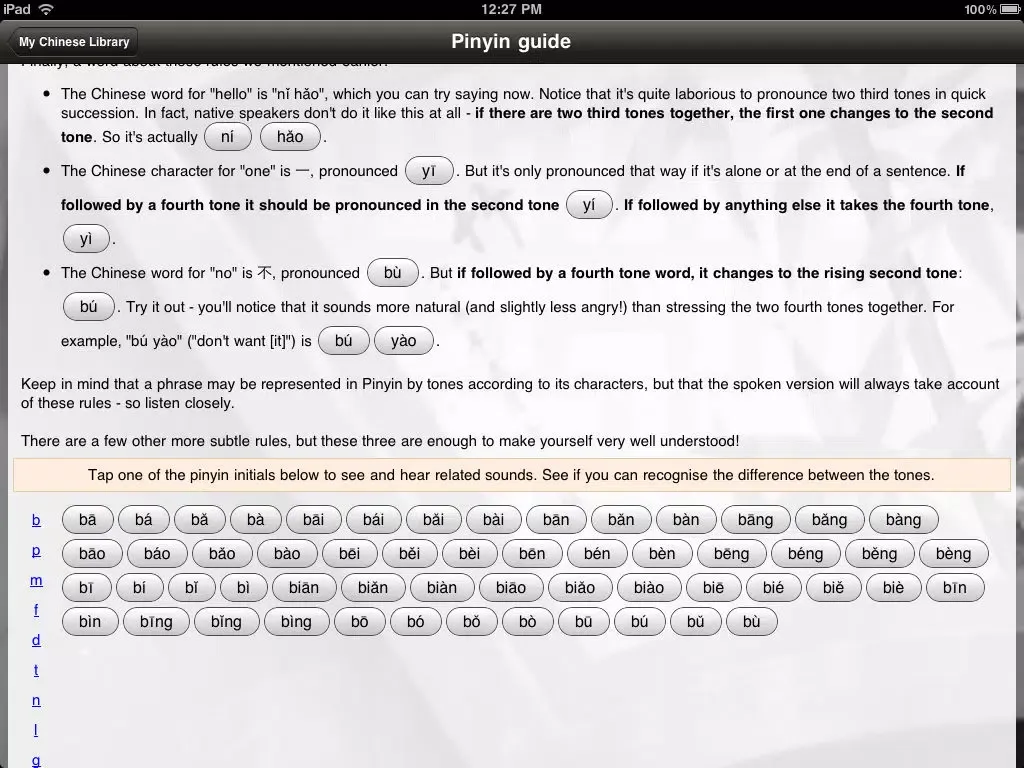The height and width of the screenshot is (768, 1024).
Task: Tap the 'bò' pinyin button
Action: tap(528, 621)
